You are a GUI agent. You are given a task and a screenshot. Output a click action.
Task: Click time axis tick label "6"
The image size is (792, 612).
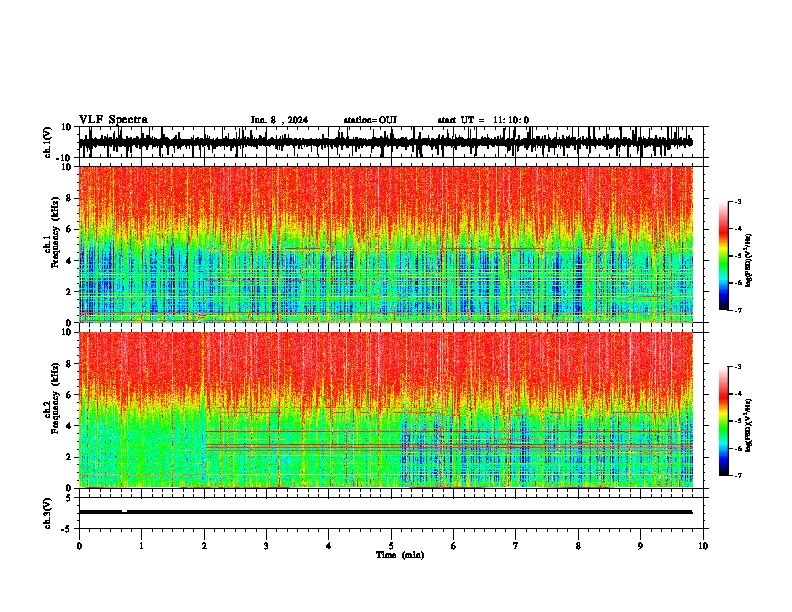pyautogui.click(x=454, y=545)
